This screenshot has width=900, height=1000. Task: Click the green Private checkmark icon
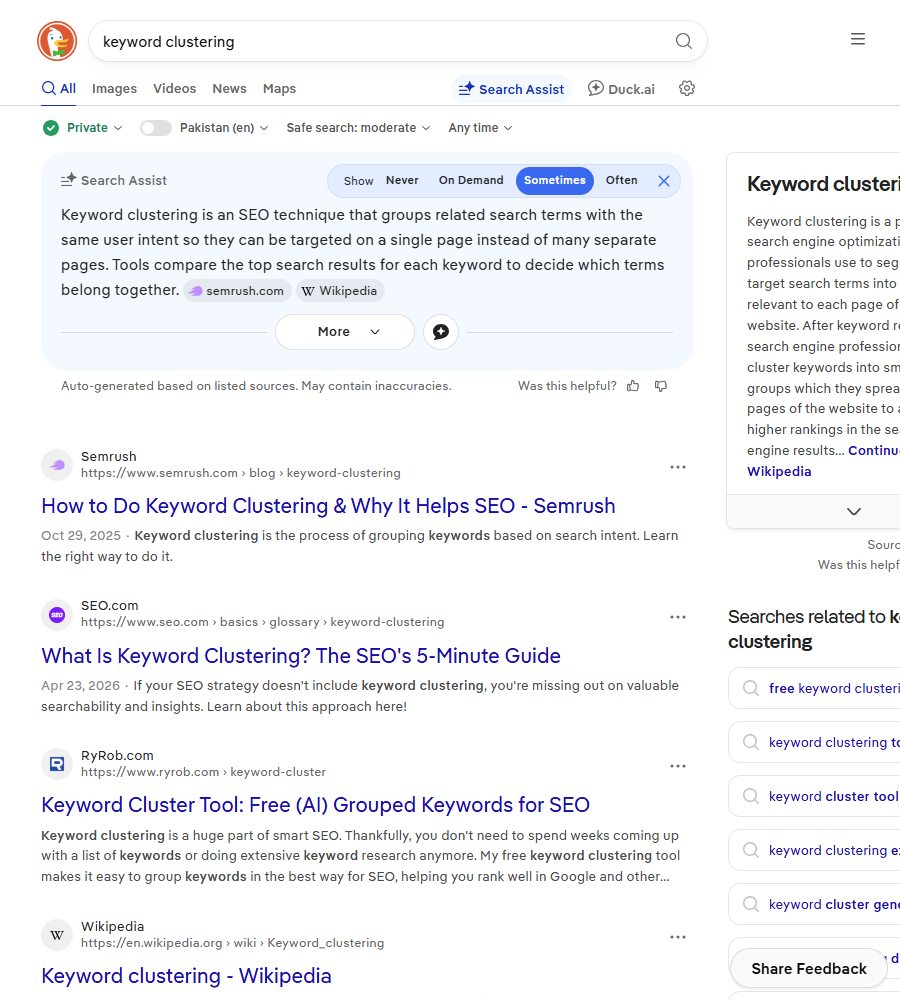pyautogui.click(x=51, y=128)
